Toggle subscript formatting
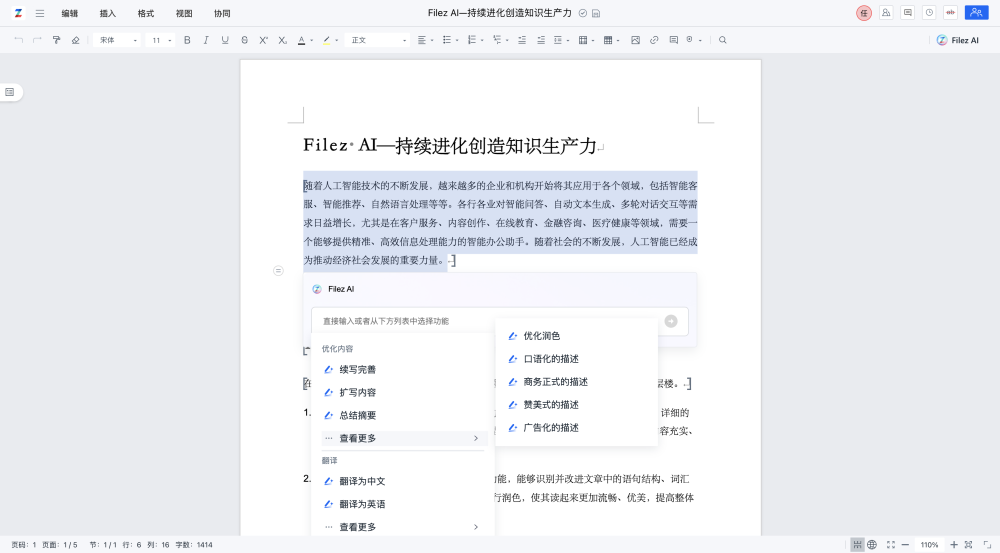 point(283,40)
